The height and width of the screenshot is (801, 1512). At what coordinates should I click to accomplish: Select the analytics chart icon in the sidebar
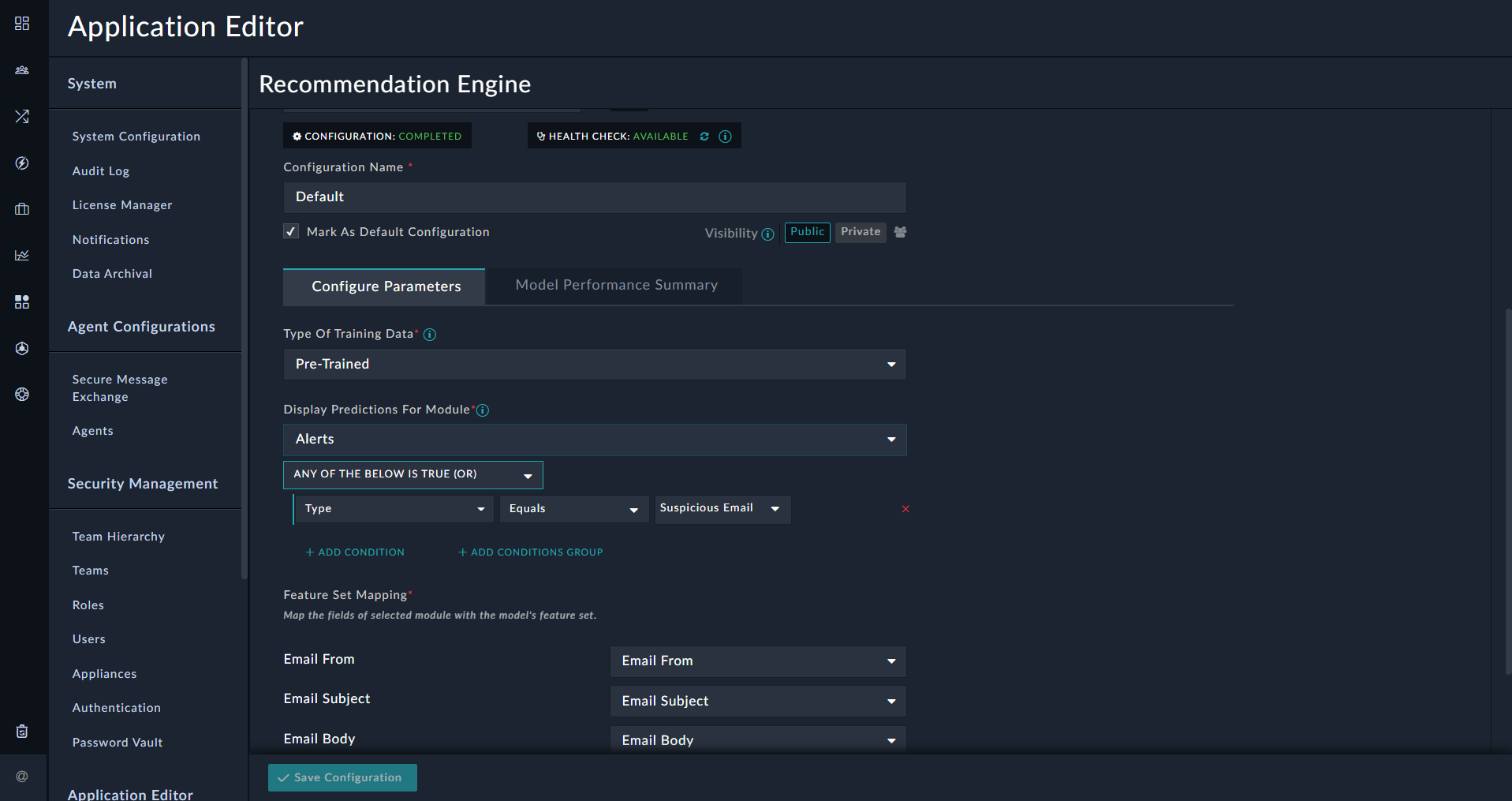(21, 255)
